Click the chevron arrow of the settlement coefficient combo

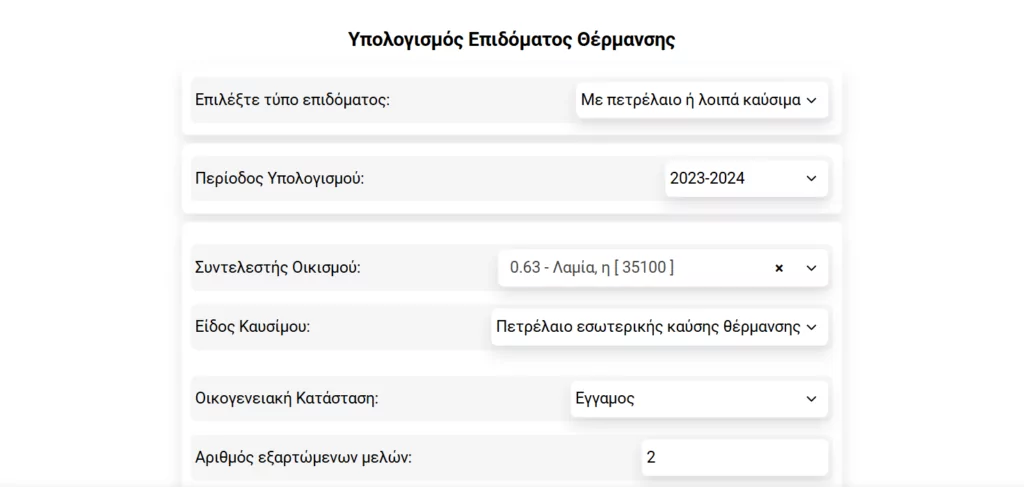(811, 268)
